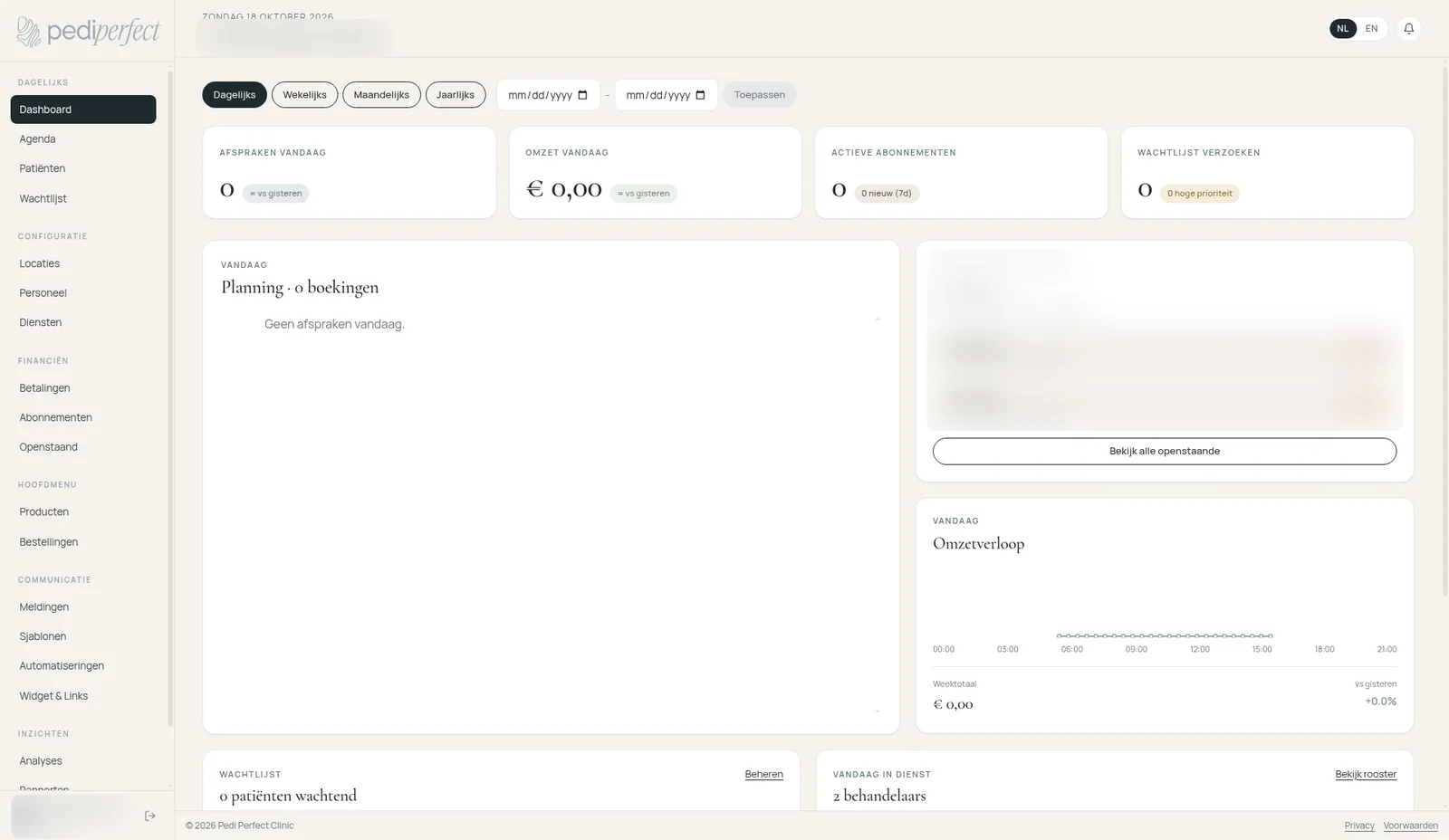This screenshot has height=840, width=1449.
Task: Select the Wekelijks period filter
Action: (x=304, y=95)
